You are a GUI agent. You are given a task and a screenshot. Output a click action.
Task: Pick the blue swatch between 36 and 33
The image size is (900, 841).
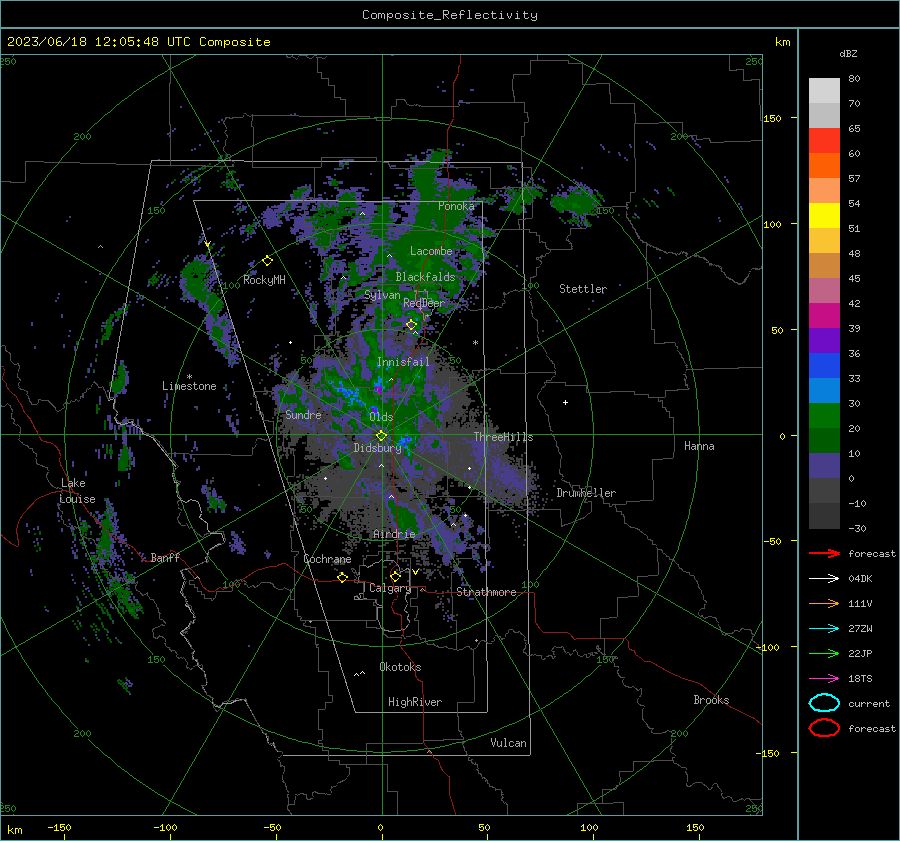(x=824, y=365)
